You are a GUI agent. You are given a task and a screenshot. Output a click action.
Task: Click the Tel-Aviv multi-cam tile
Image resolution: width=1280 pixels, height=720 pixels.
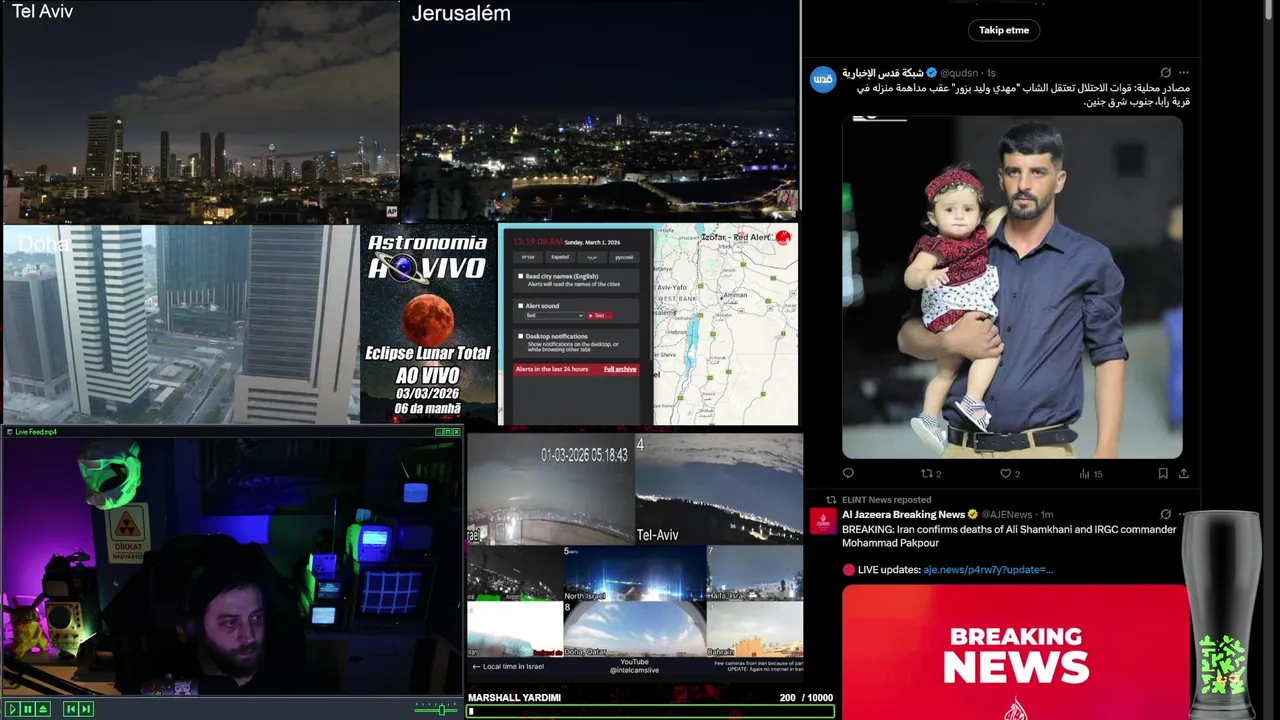coord(719,489)
